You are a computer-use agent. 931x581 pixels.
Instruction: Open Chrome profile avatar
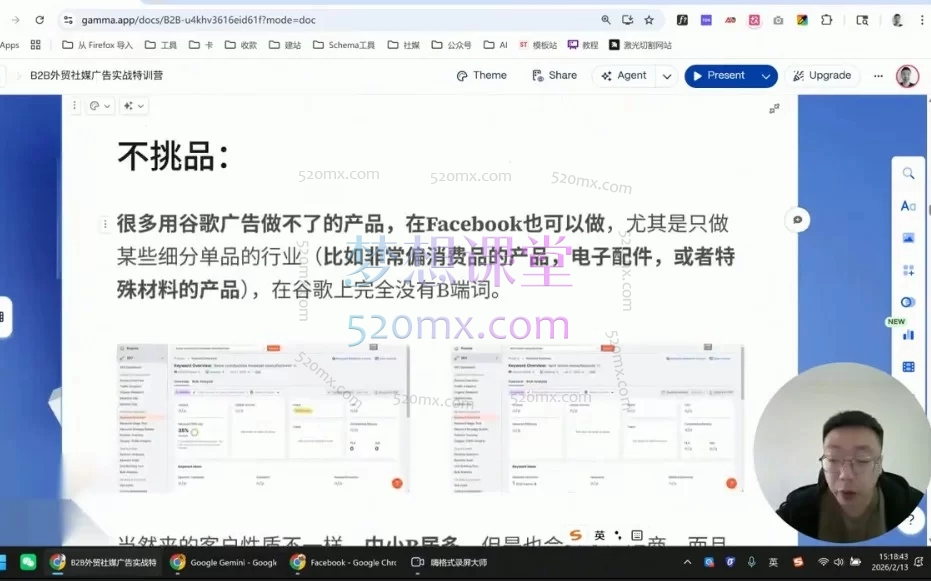click(897, 20)
